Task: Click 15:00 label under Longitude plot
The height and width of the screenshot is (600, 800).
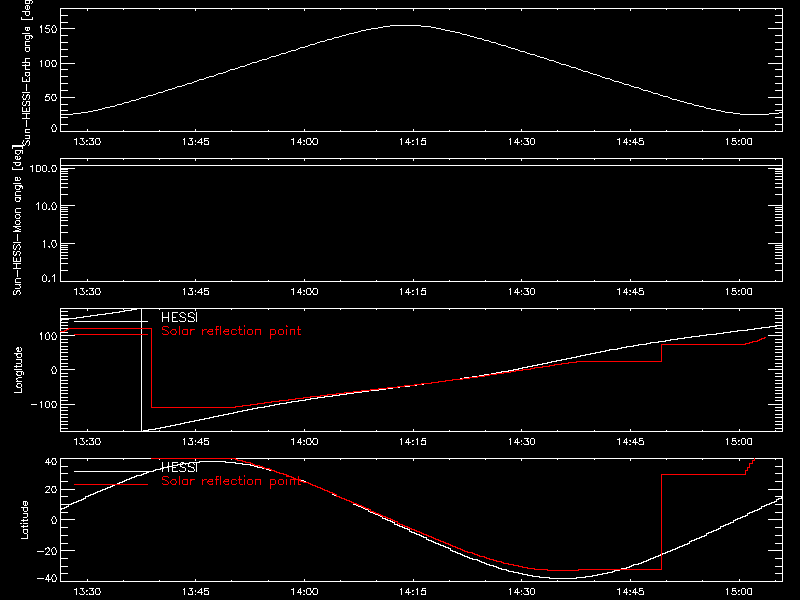Action: [738, 442]
